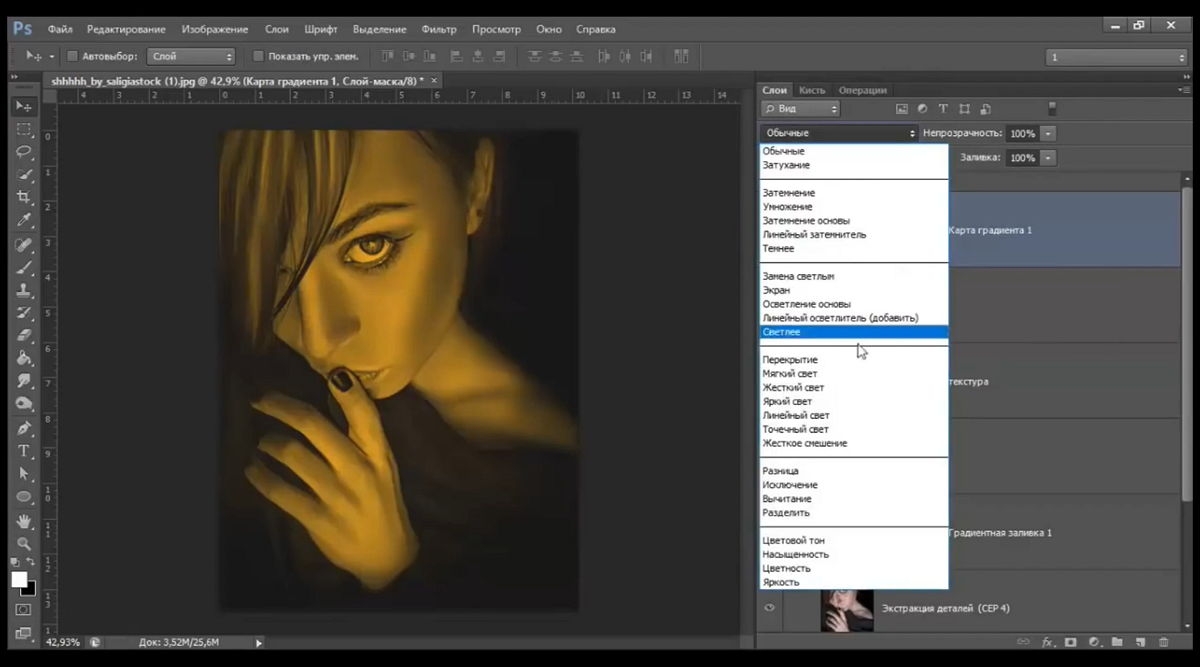Create a new group folder icon

1116,642
